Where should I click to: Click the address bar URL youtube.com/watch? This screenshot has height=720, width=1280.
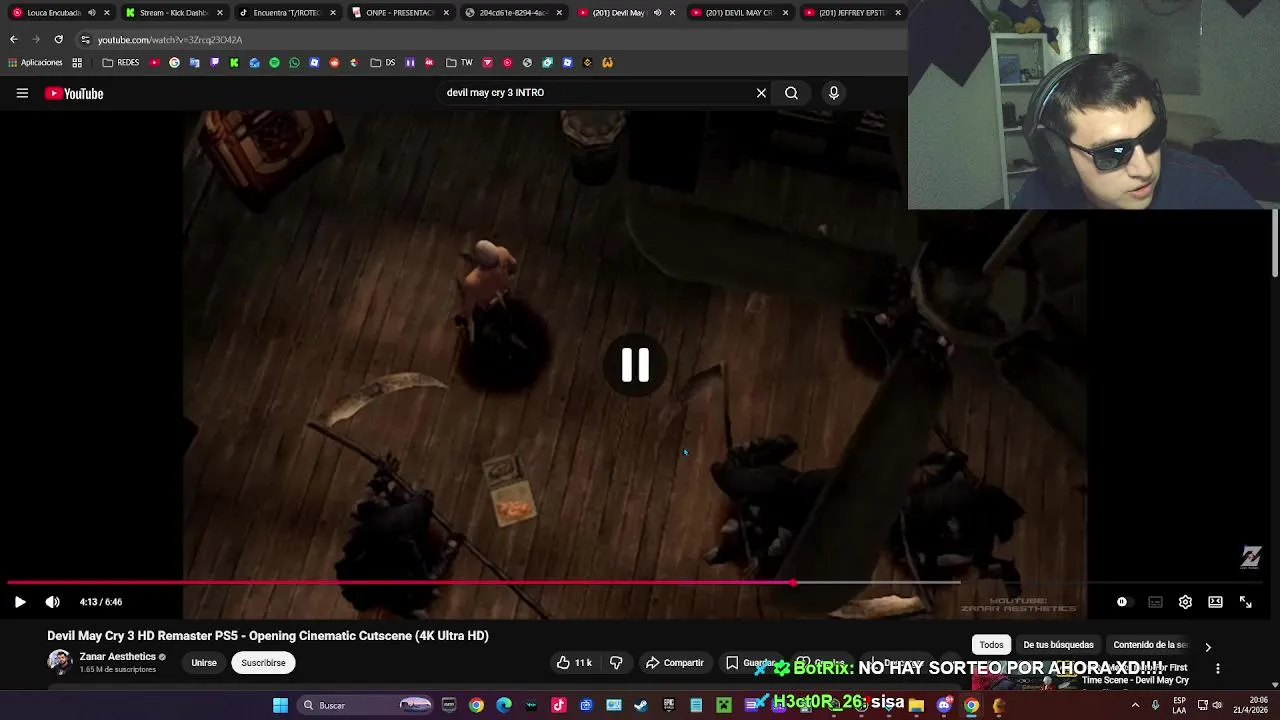tap(170, 40)
